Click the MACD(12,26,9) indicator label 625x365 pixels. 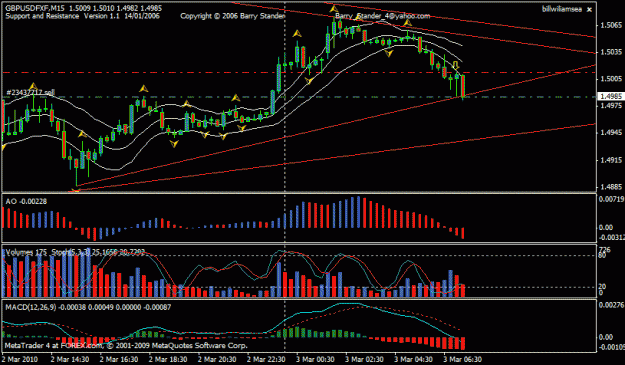coord(88,308)
